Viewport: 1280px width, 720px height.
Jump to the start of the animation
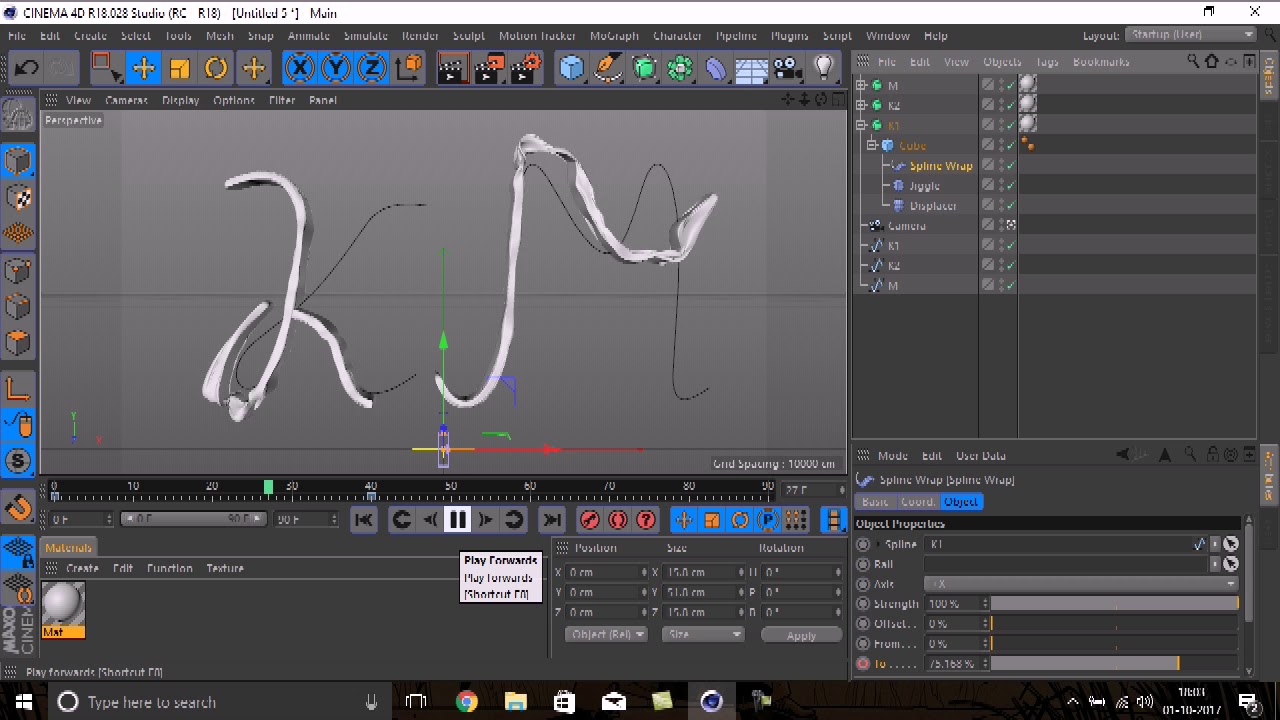point(364,519)
